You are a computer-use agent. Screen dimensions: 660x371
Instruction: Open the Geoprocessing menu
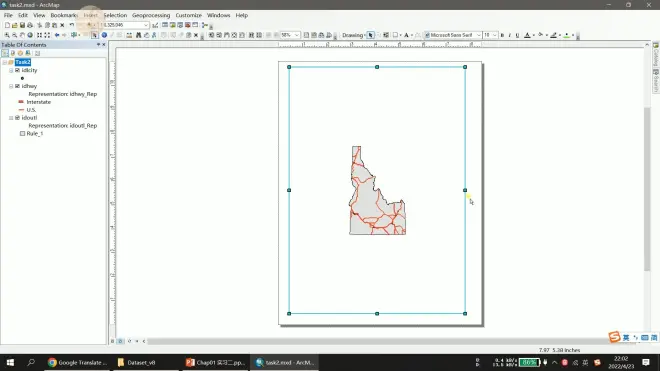pyautogui.click(x=151, y=15)
